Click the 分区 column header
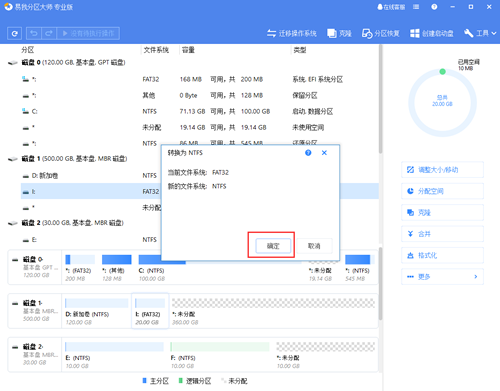 click(28, 50)
